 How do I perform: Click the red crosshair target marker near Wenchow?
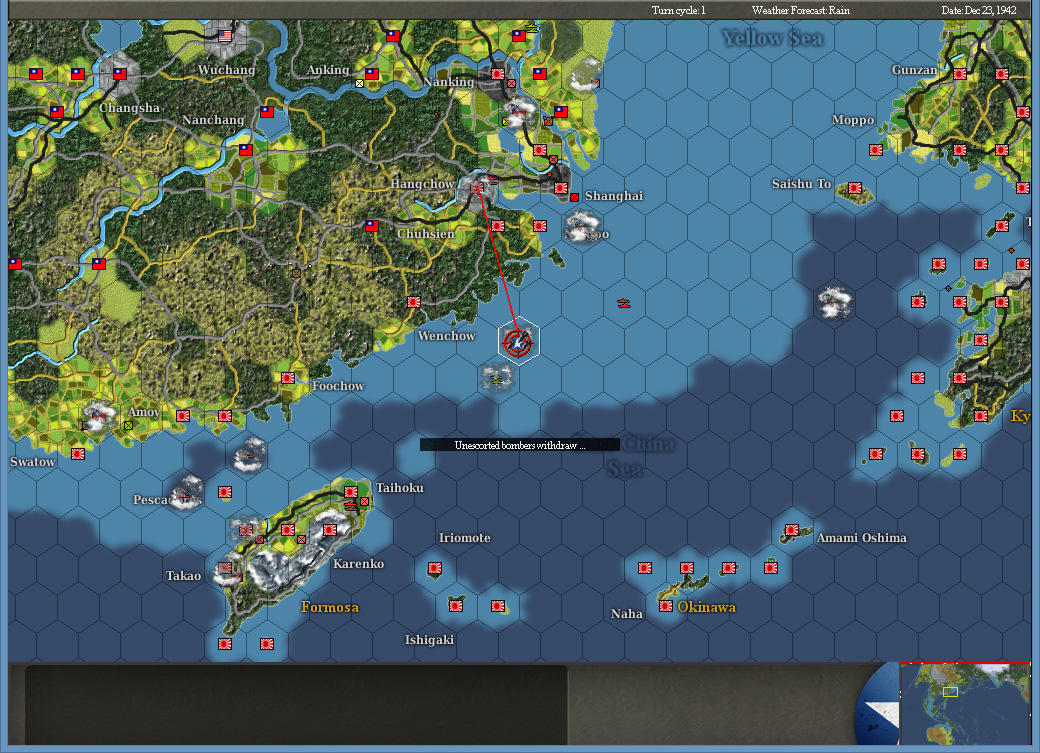pyautogui.click(x=518, y=342)
